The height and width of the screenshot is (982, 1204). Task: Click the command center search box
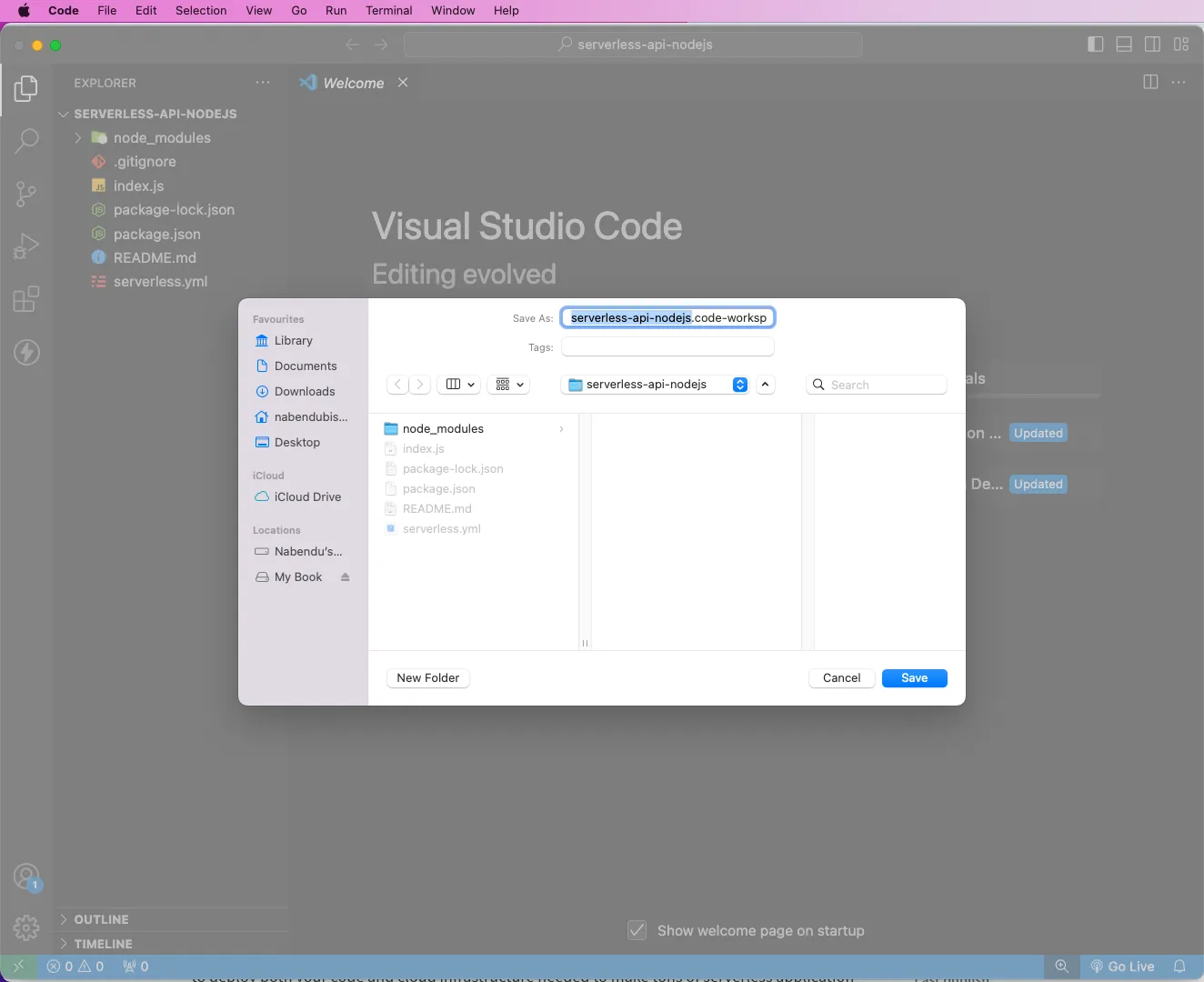click(633, 45)
